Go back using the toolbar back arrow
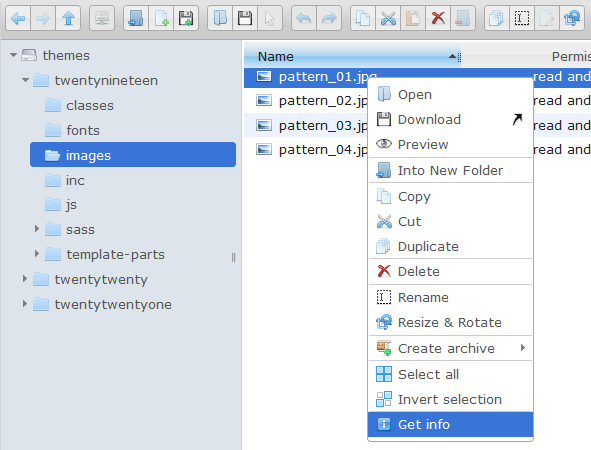This screenshot has width=591, height=450. [18, 18]
